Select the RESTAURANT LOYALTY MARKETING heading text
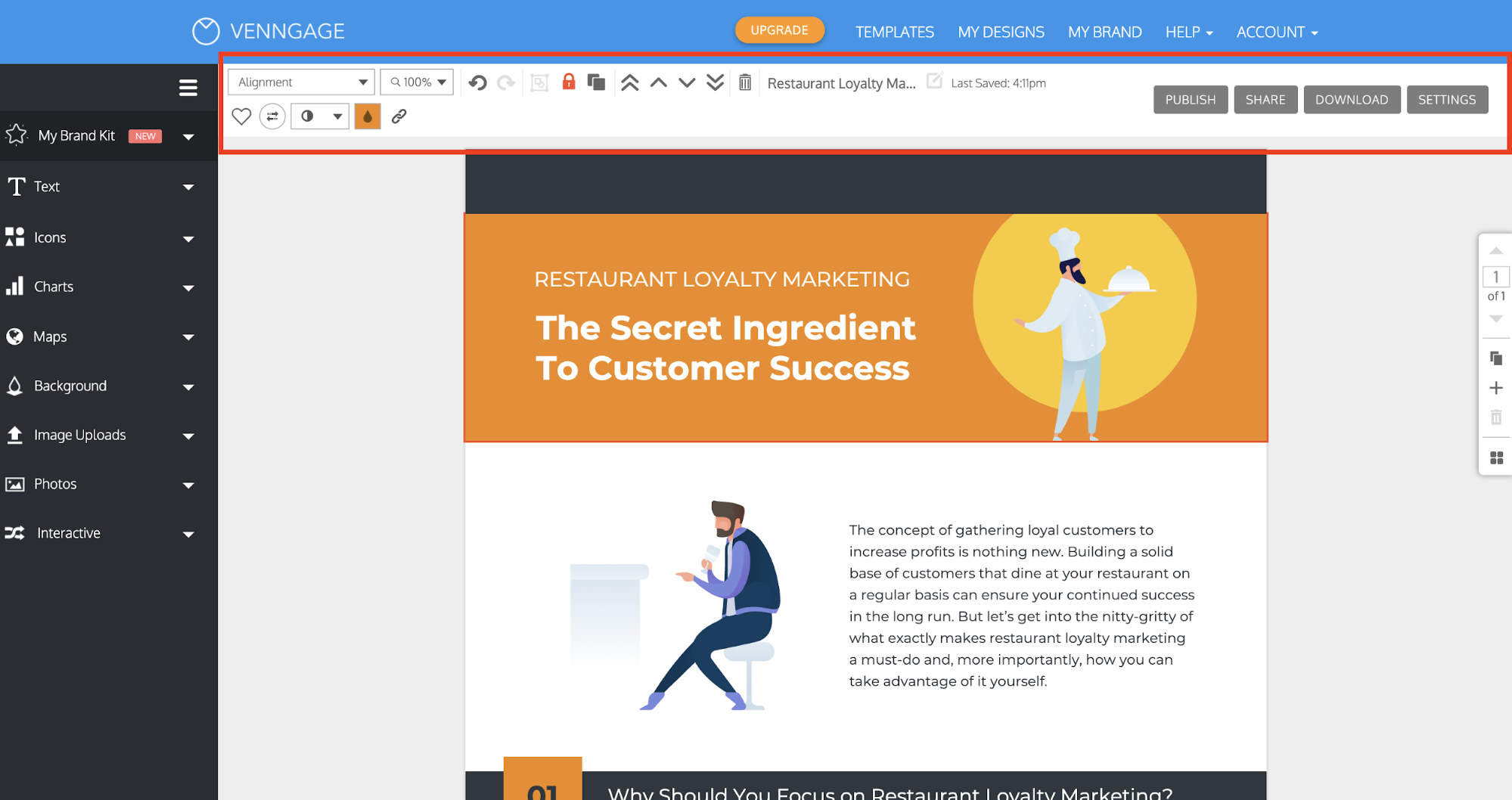Image resolution: width=1512 pixels, height=800 pixels. pos(722,279)
